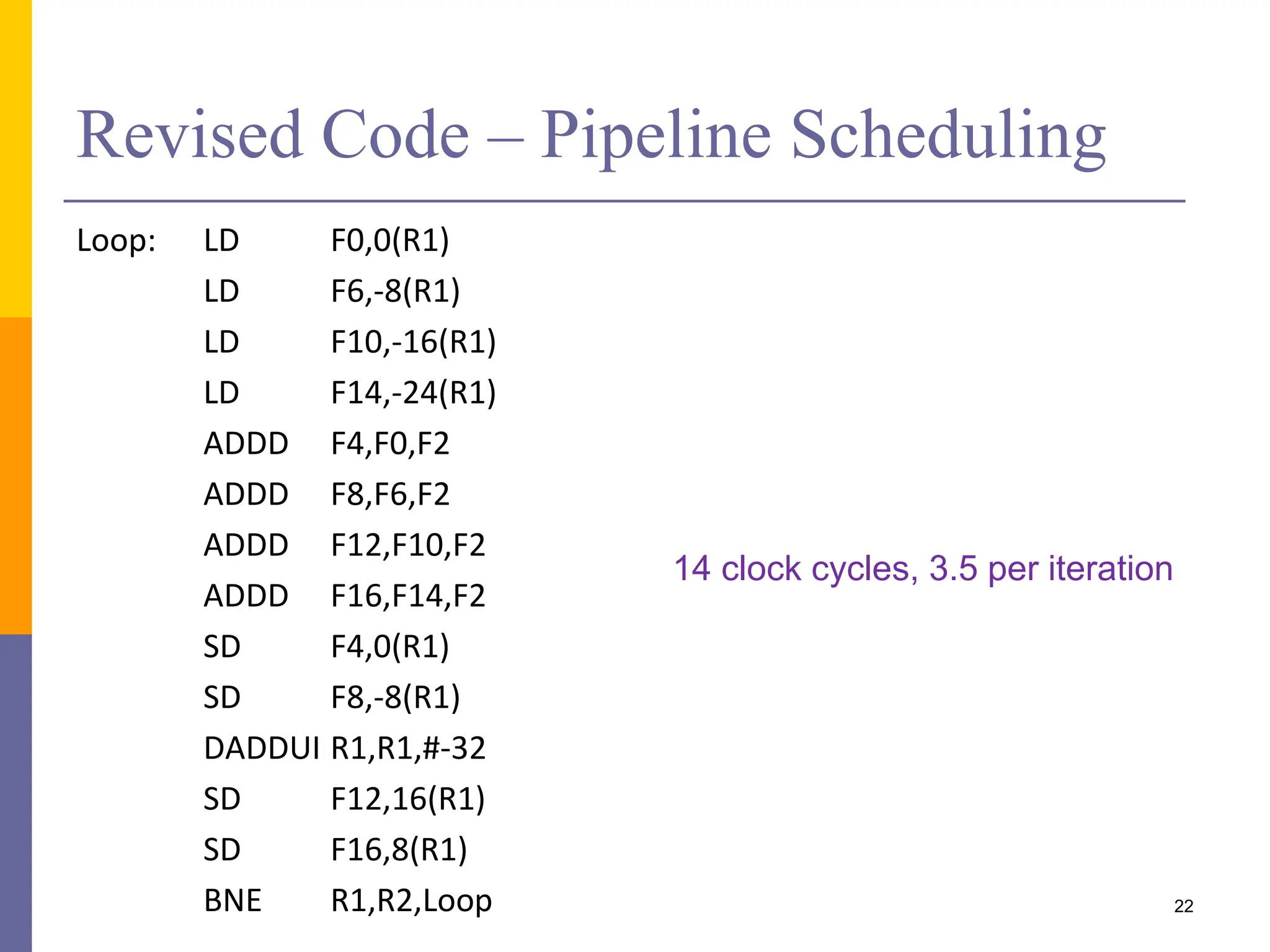
Task: Select operand F6,-8(R1)
Action: coord(396,292)
